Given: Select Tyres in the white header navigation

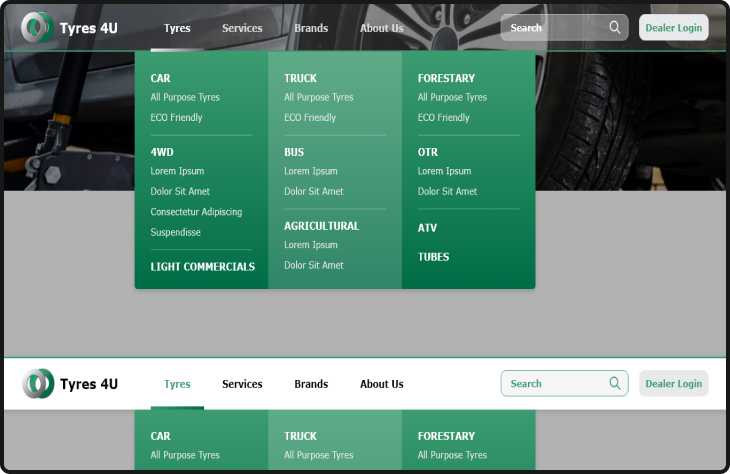Looking at the screenshot, I should pos(177,384).
